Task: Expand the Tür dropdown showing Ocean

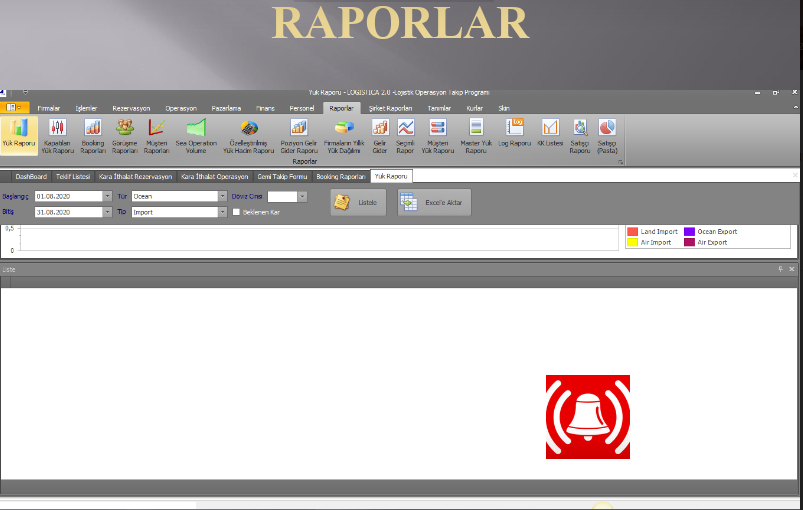Action: (x=222, y=197)
